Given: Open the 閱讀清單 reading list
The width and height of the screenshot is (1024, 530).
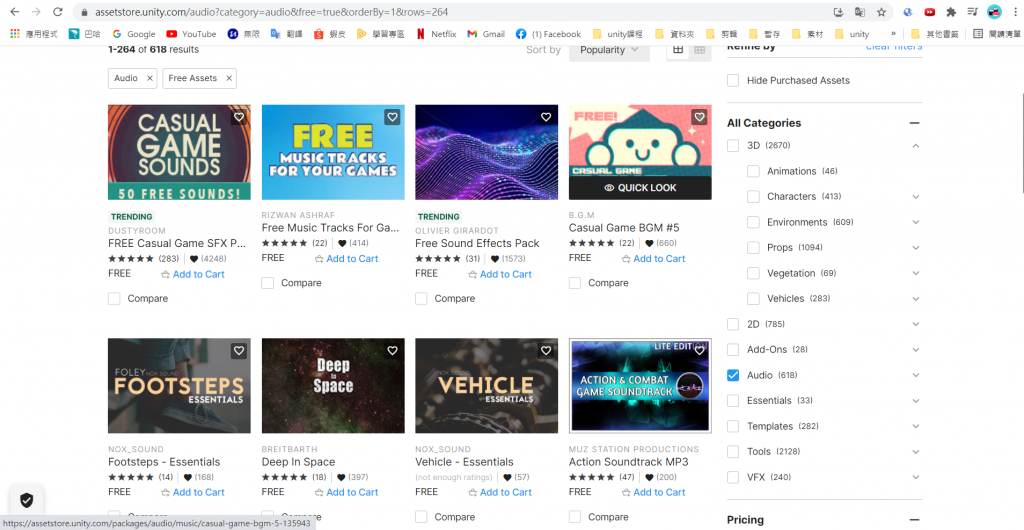Looking at the screenshot, I should (997, 34).
